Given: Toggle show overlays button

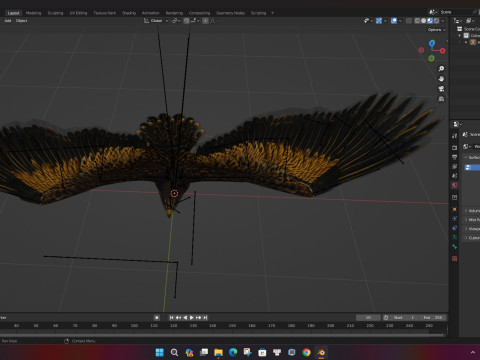Looking at the screenshot, I should point(394,21).
